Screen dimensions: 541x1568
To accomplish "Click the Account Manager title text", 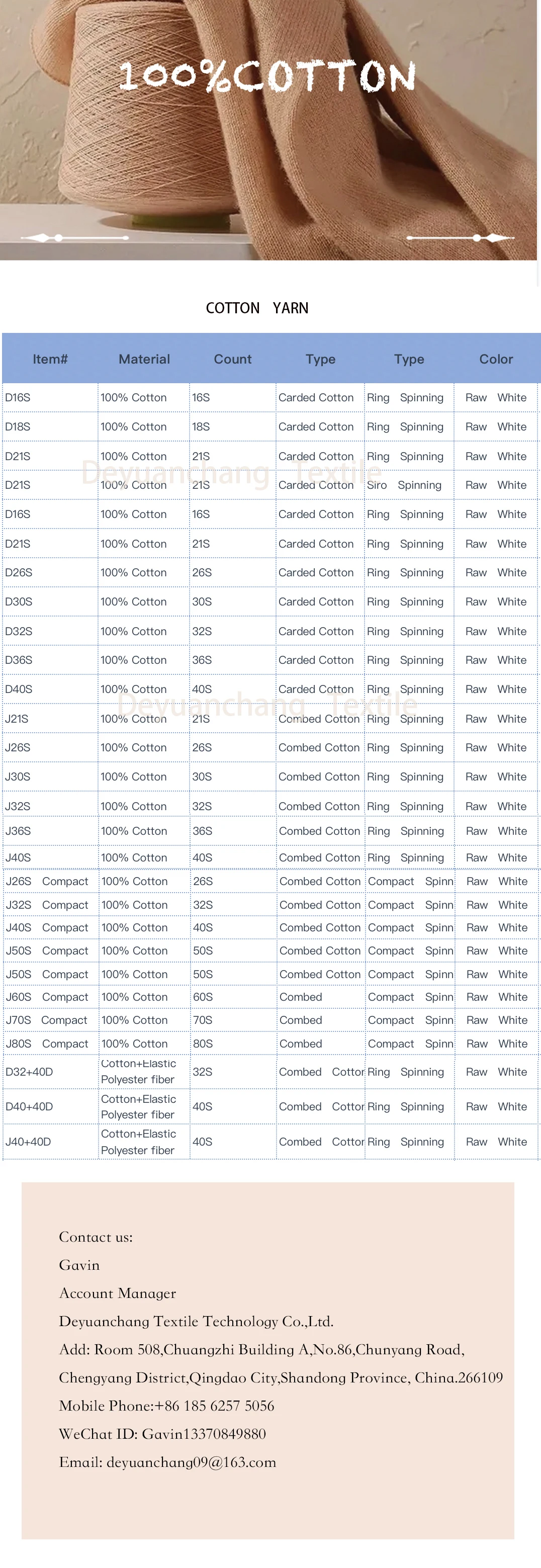I will pyautogui.click(x=118, y=1293).
